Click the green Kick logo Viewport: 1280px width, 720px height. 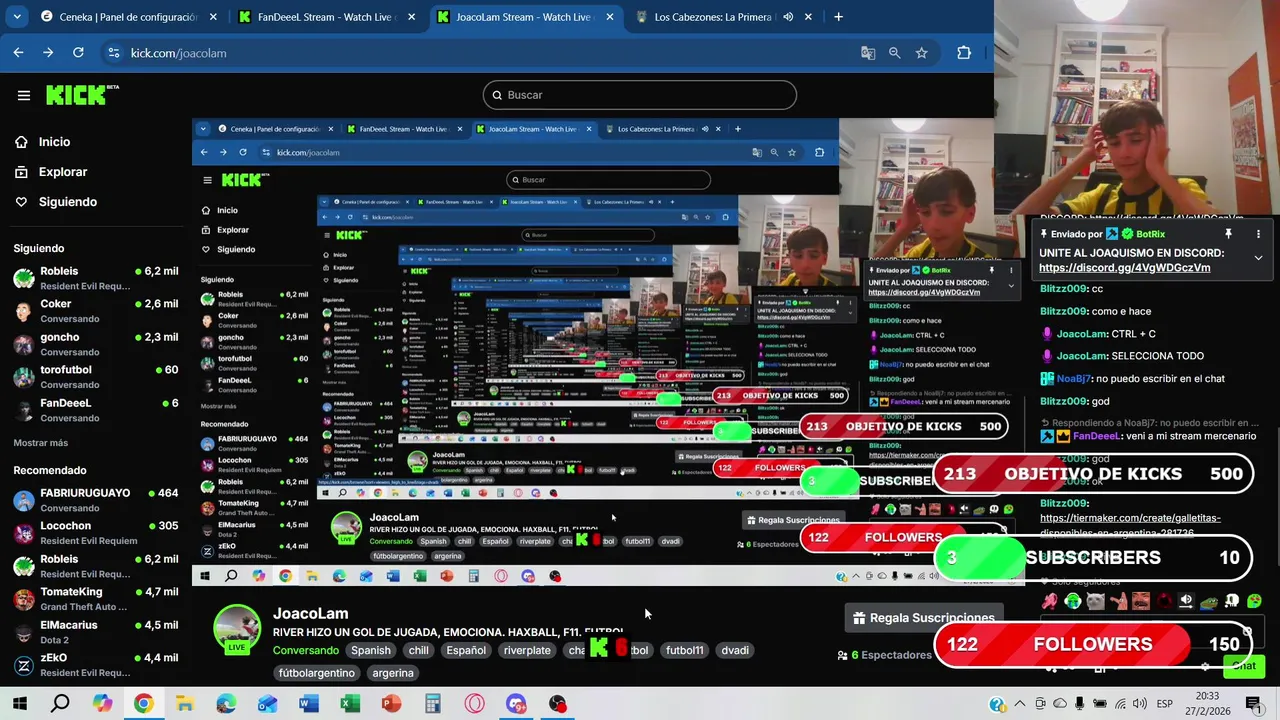click(82, 95)
